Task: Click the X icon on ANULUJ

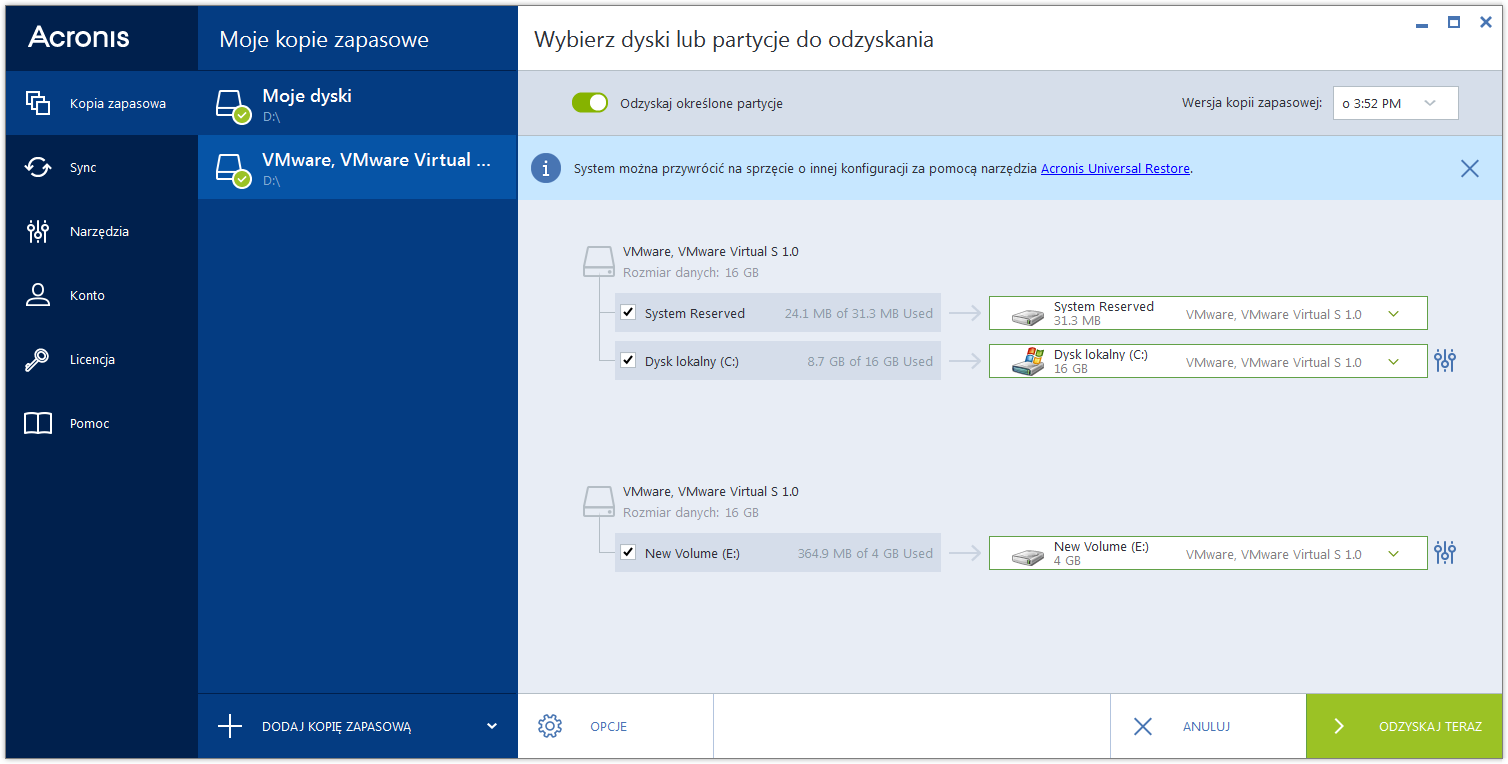Action: coord(1143,727)
